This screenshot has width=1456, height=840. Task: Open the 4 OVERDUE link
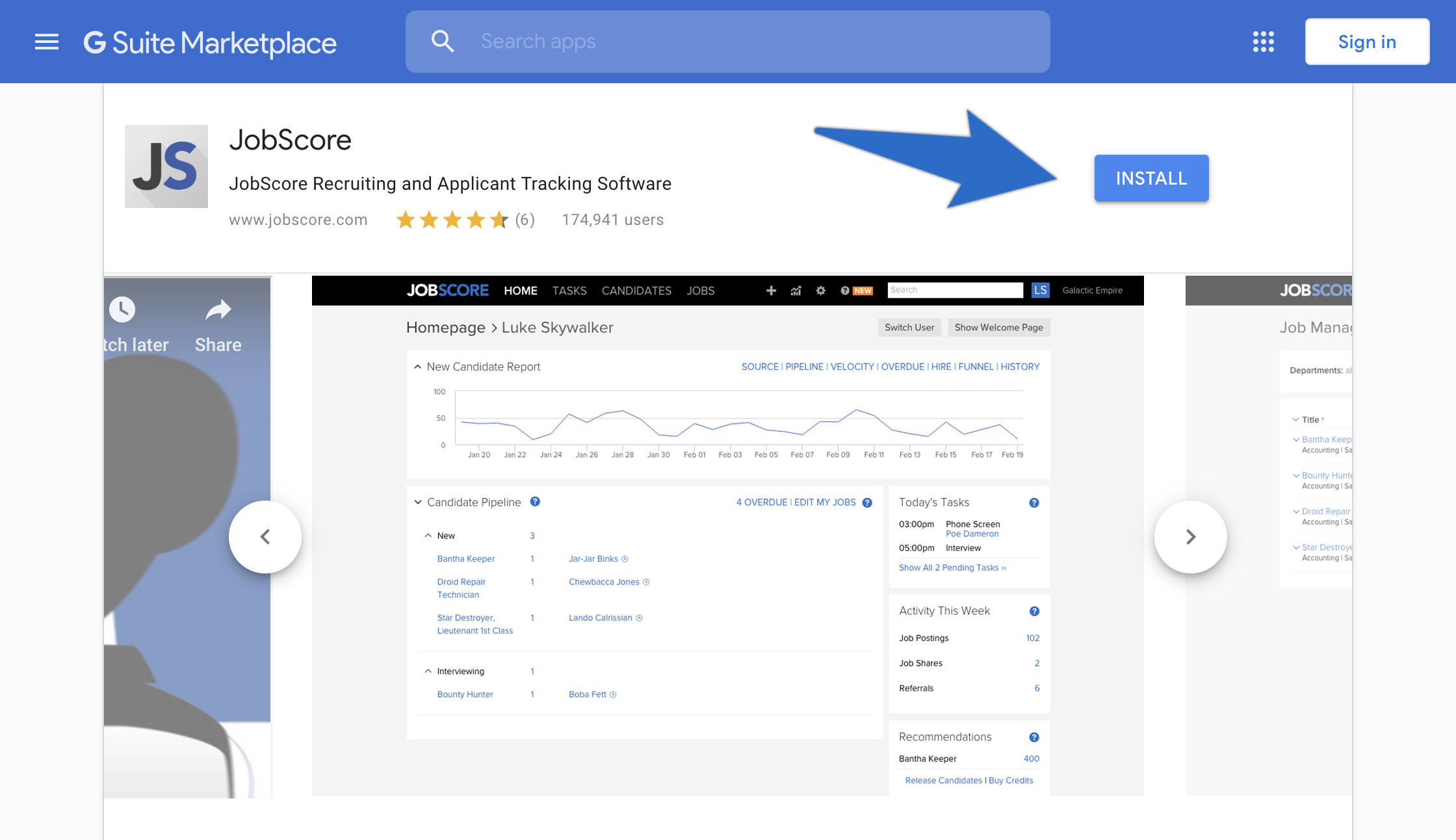point(761,502)
